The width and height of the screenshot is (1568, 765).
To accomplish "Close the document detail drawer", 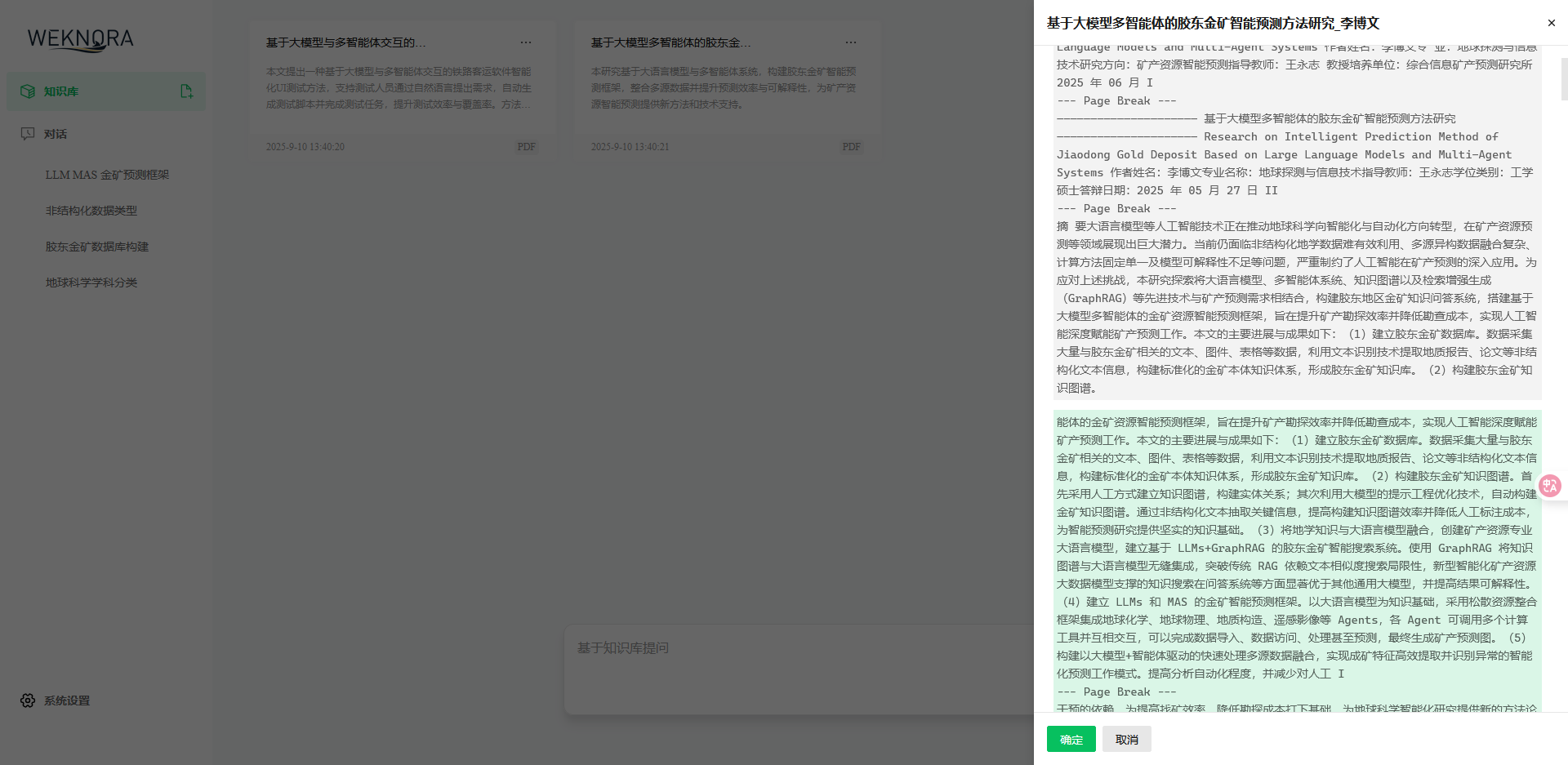I will click(x=1551, y=23).
